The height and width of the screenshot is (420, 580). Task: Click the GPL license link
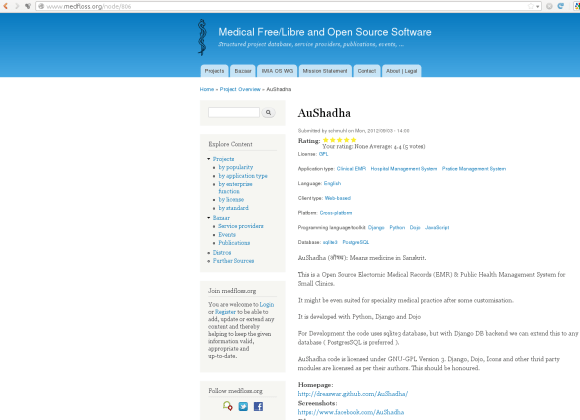(323, 154)
